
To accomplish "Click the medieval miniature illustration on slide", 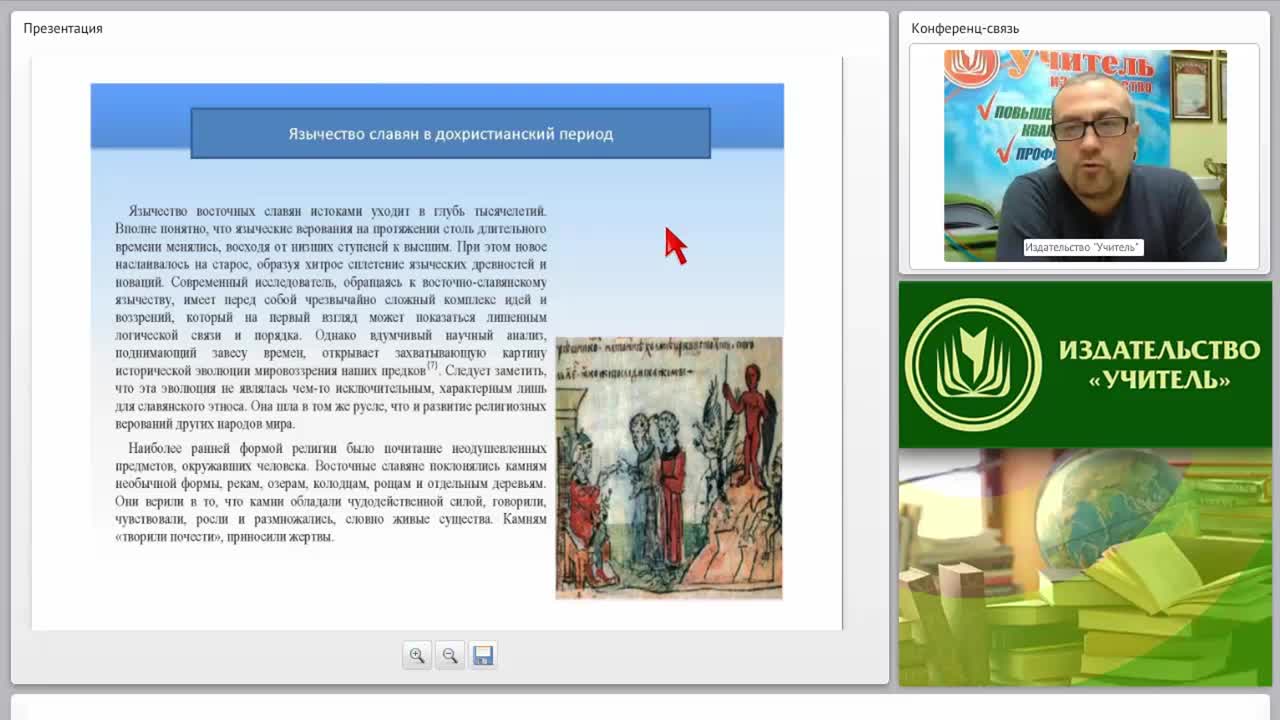I will tap(669, 468).
